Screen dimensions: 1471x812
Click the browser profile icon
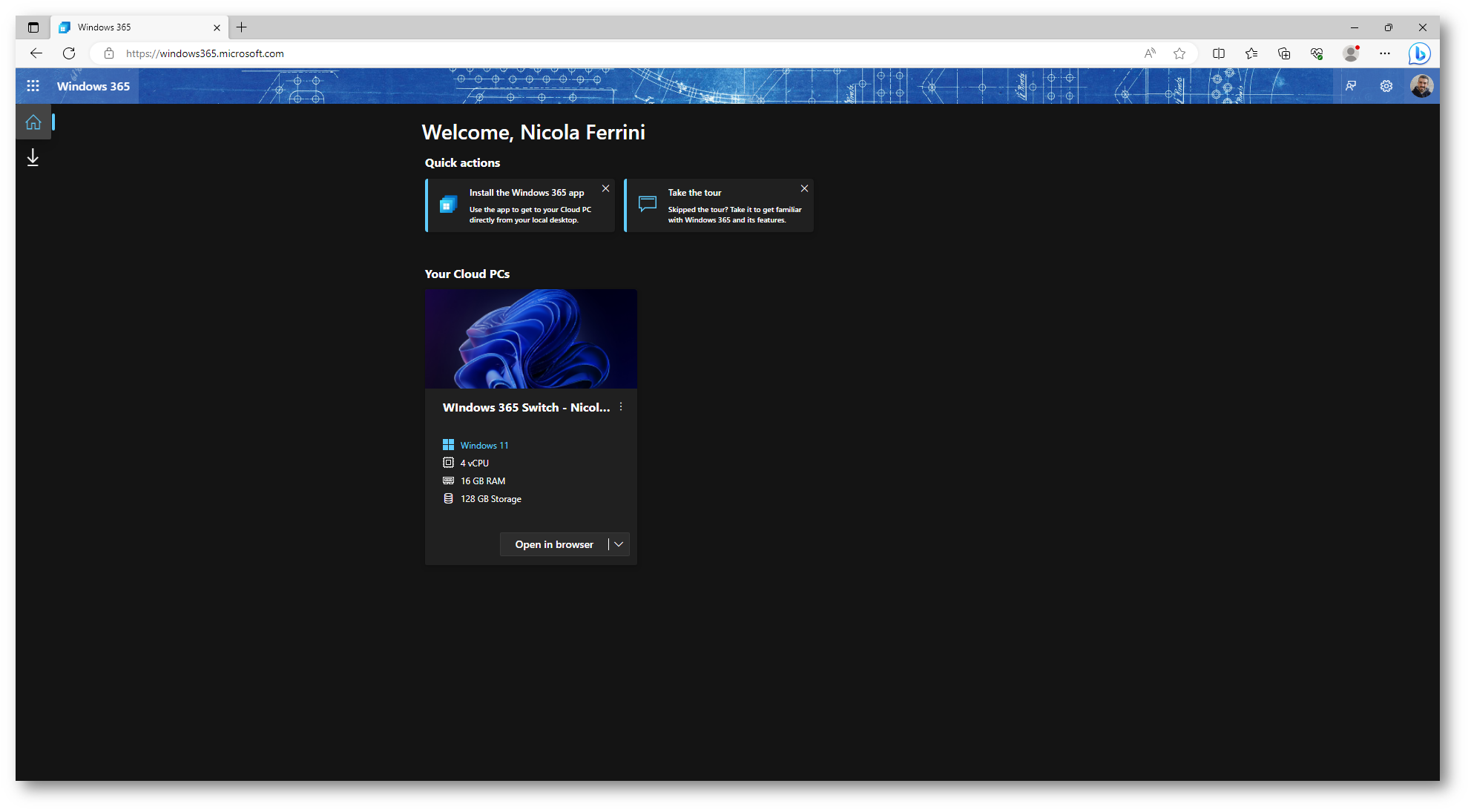click(1351, 53)
